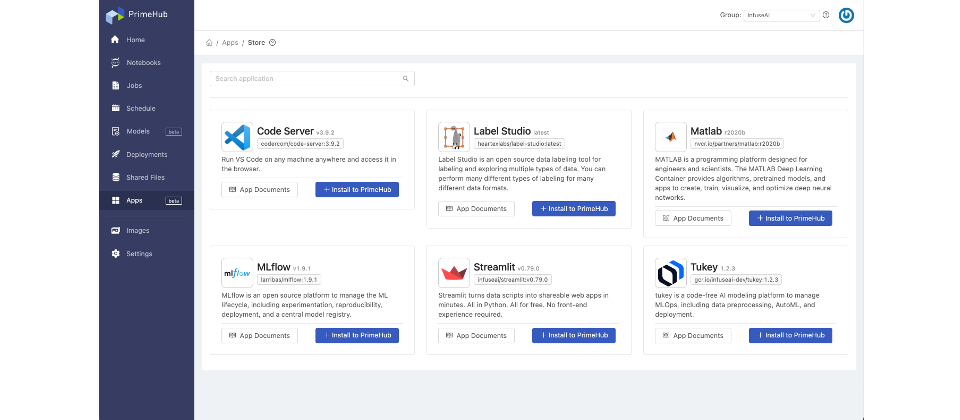The height and width of the screenshot is (420, 960).
Task: Click the search magnifier icon
Action: pyautogui.click(x=405, y=78)
